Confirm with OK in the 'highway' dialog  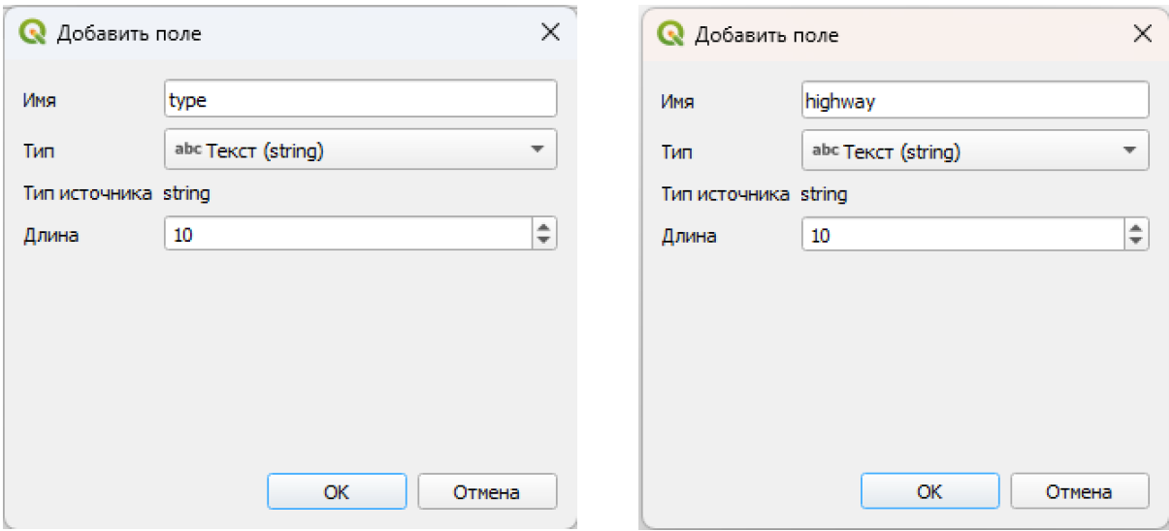930,491
